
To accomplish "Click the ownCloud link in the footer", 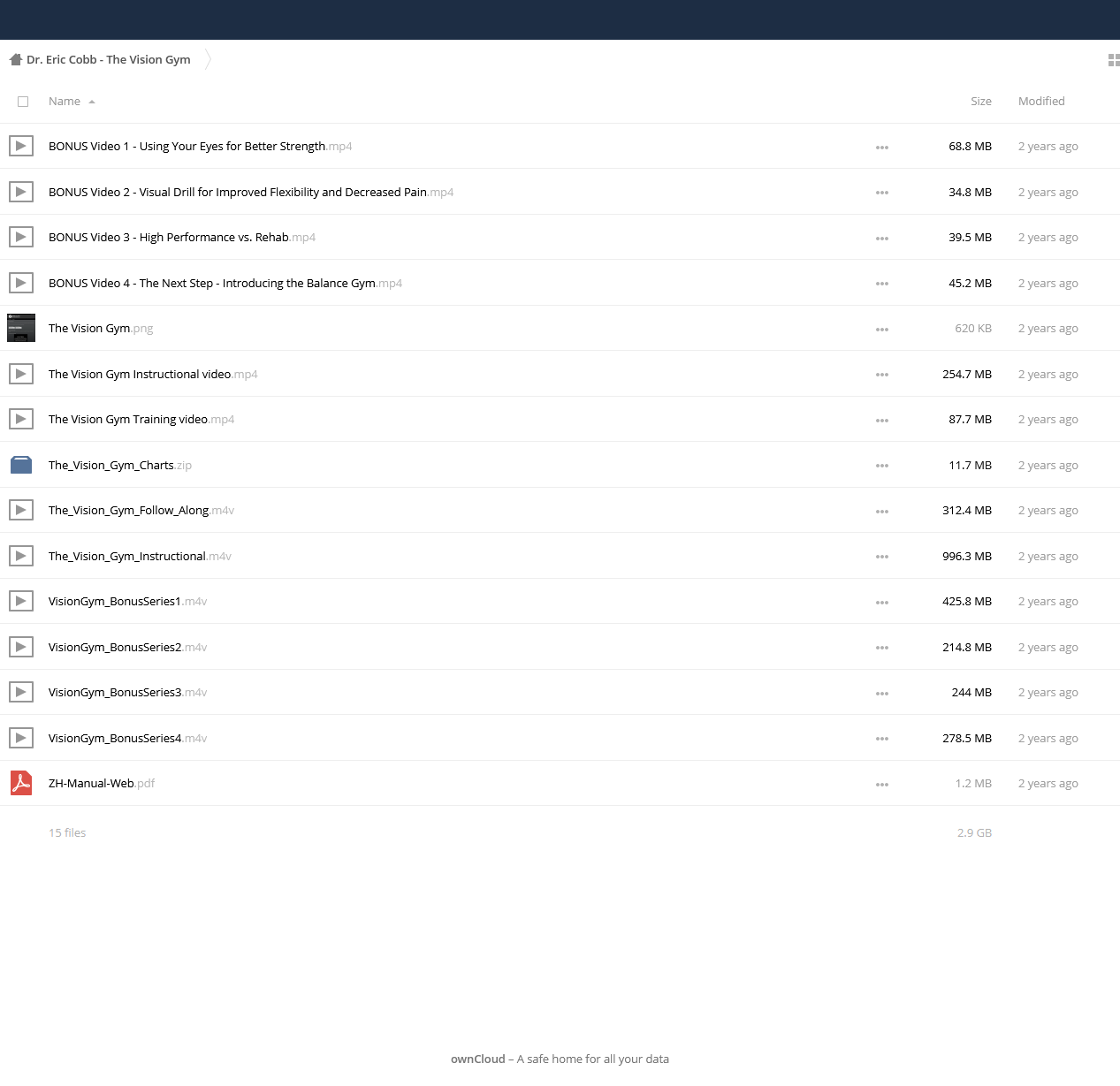I will point(478,1059).
